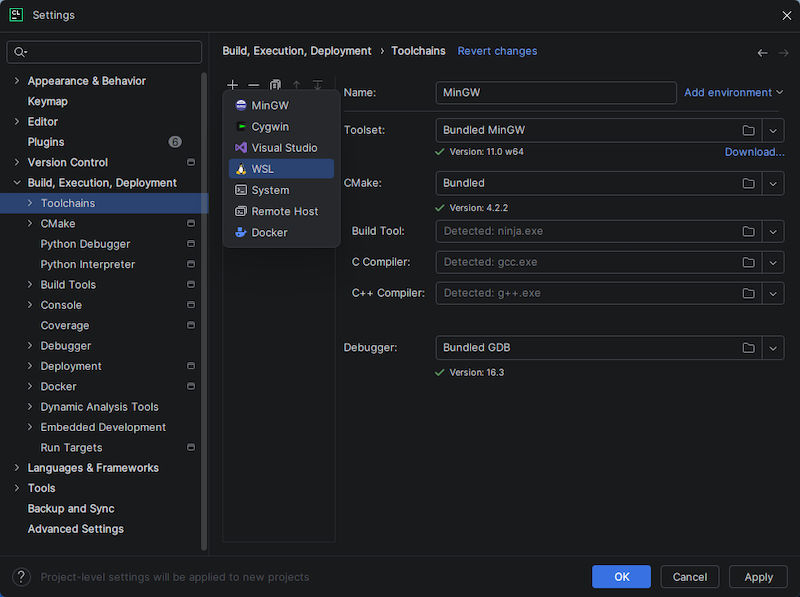800x597 pixels.
Task: Navigate back with the left arrow
Action: 762,53
